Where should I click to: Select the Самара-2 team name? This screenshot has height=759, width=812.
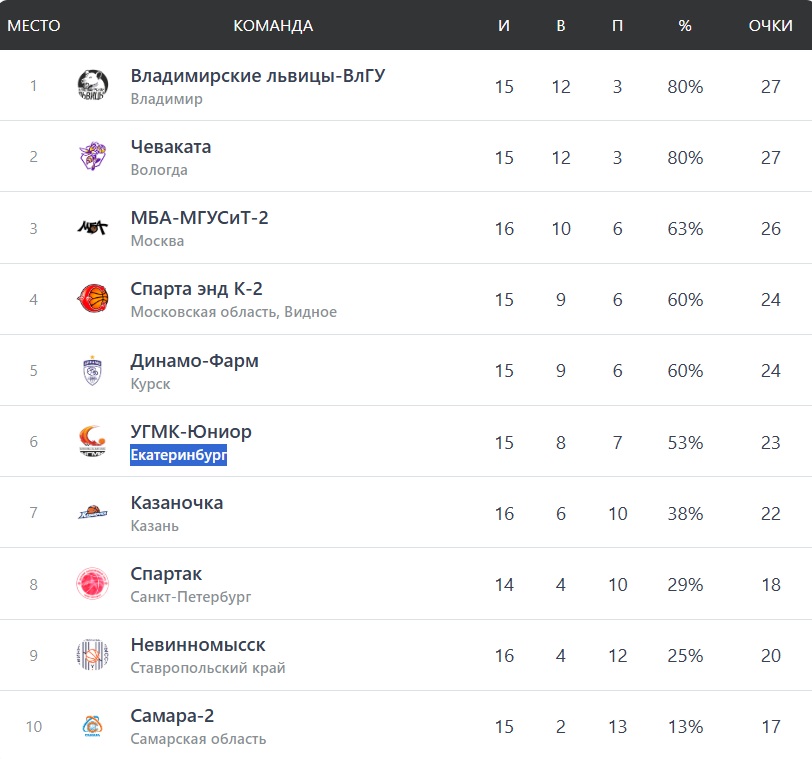pyautogui.click(x=172, y=716)
